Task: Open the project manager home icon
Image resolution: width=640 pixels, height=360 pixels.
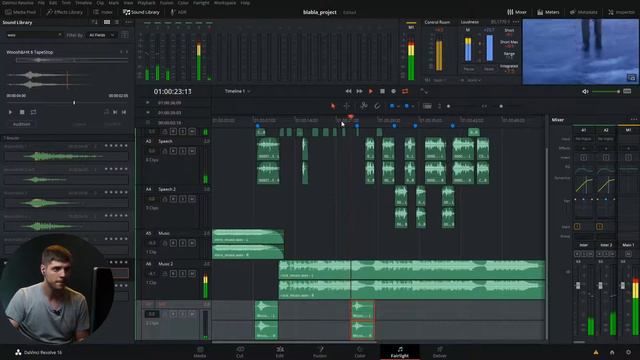Action: (612, 352)
